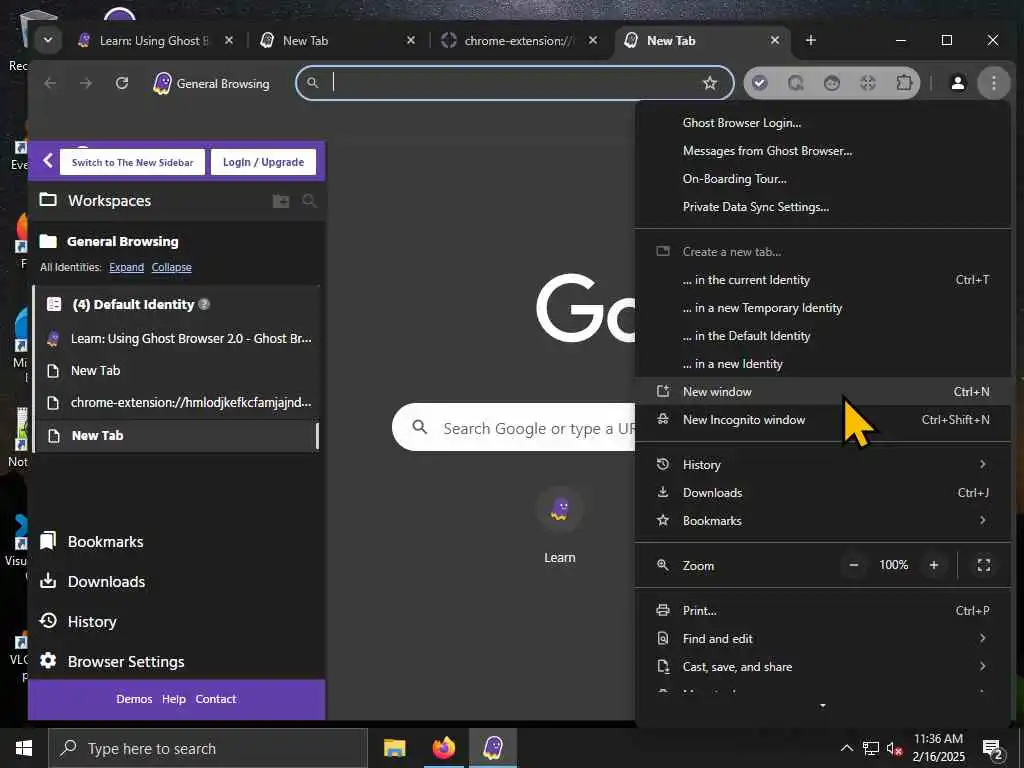The width and height of the screenshot is (1024, 768).
Task: Search workspaces with the magnifier icon
Action: (310, 200)
